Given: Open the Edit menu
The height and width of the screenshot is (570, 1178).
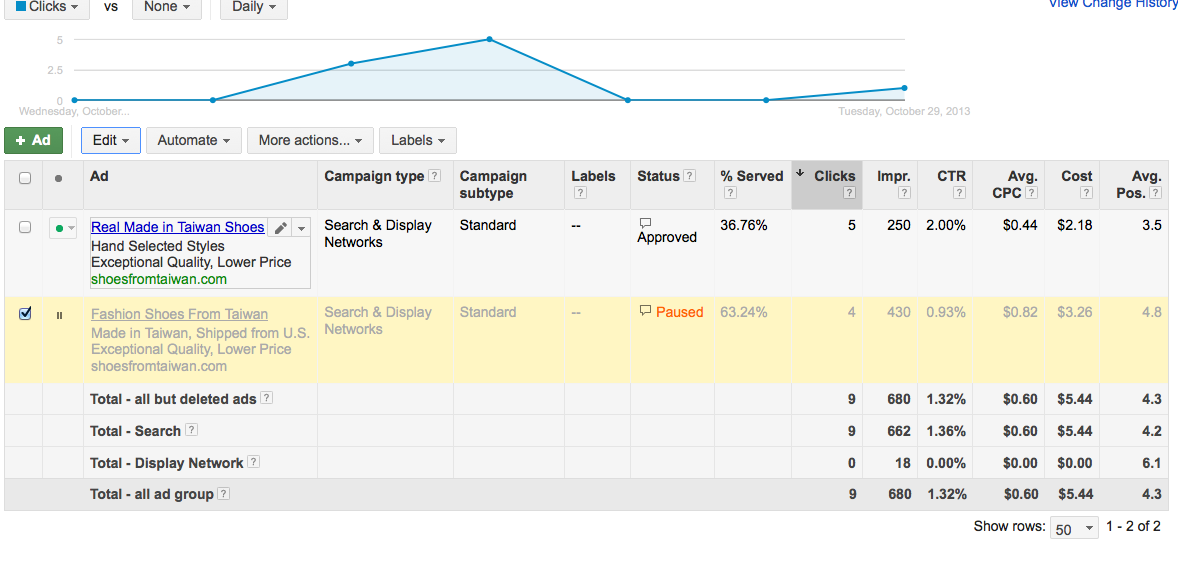Looking at the screenshot, I should tap(111, 140).
